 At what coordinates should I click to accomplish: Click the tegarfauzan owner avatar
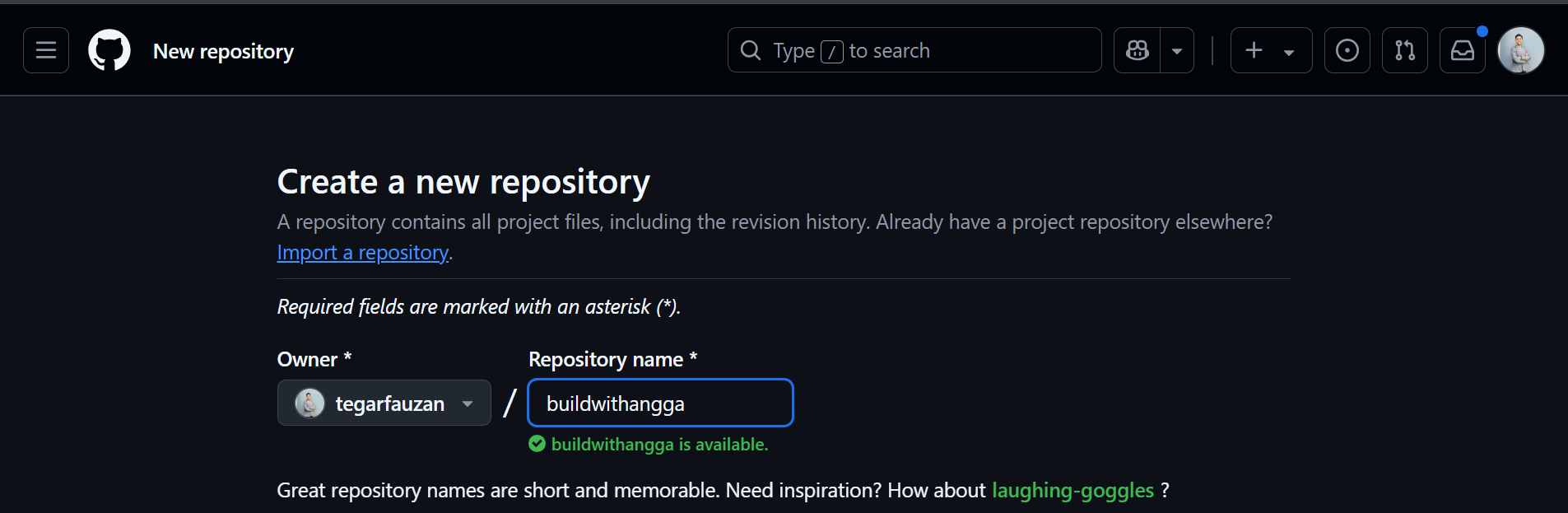309,403
